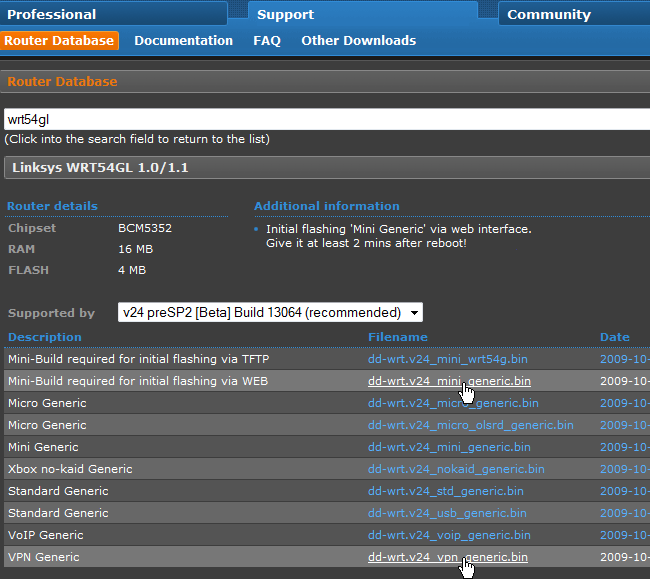Click the Router Database orange title
Screen dimensions: 650x579
pyautogui.click(x=62, y=82)
